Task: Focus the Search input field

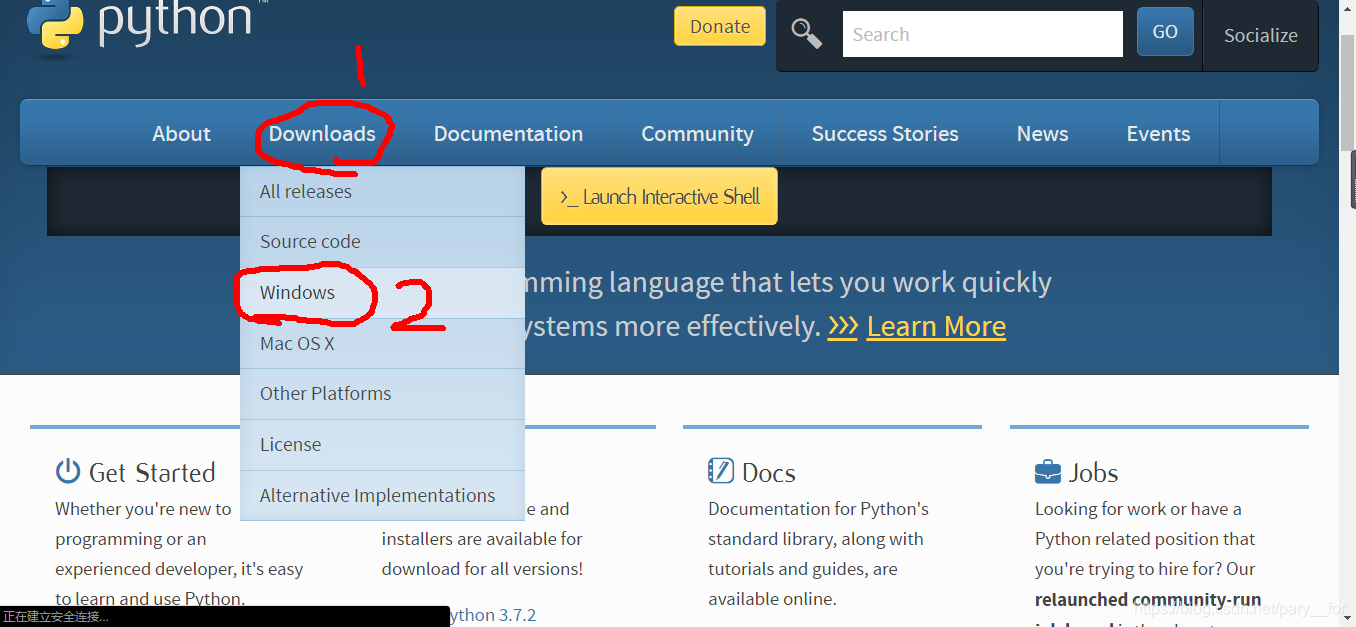Action: [x=983, y=34]
